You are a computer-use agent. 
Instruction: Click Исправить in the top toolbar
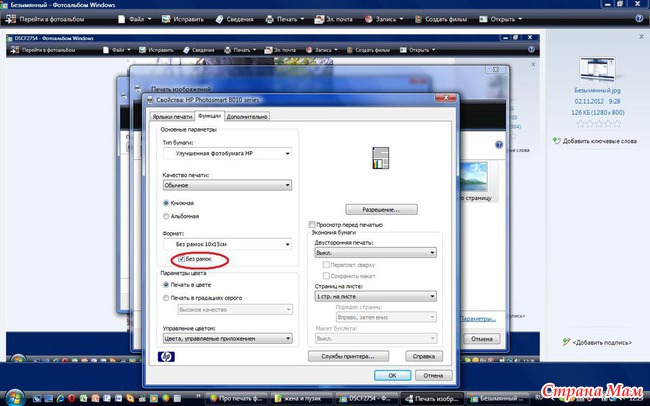click(183, 19)
